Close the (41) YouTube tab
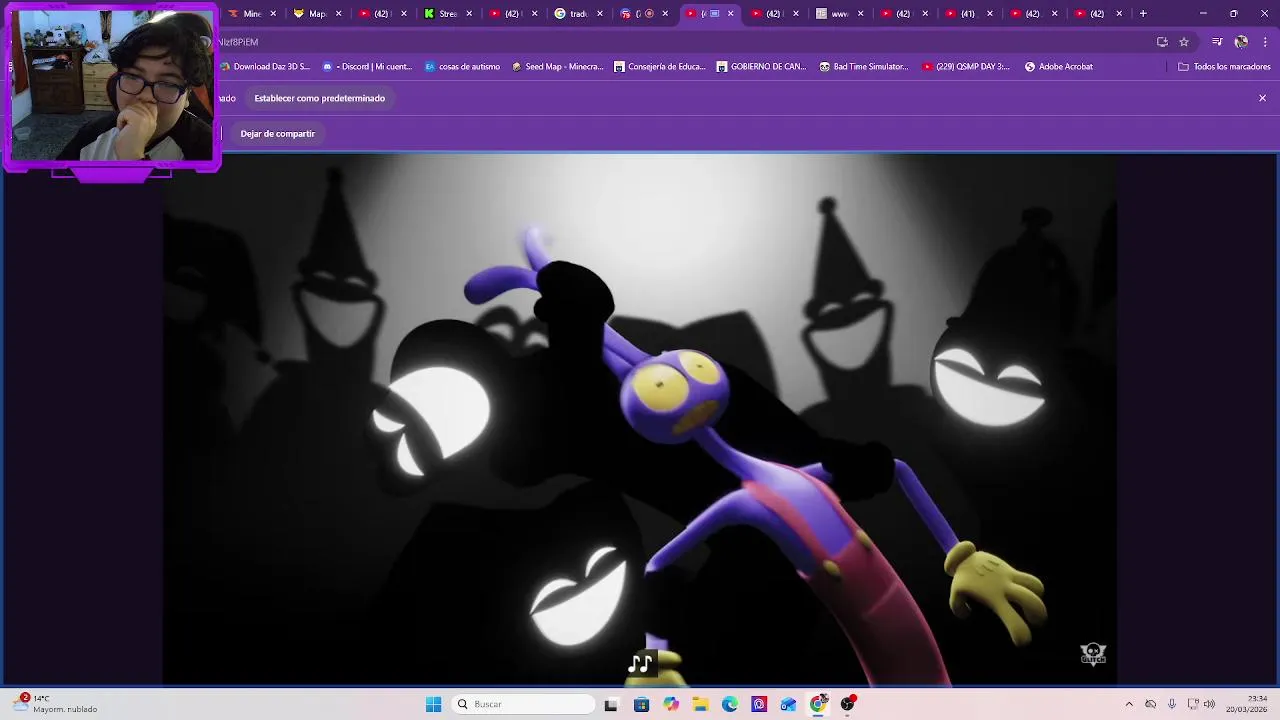The width and height of the screenshot is (1280, 720). pos(990,14)
